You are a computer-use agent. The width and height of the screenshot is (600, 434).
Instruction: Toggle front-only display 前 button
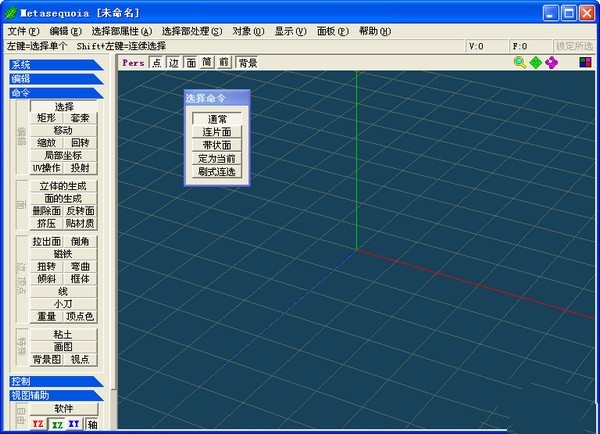224,62
